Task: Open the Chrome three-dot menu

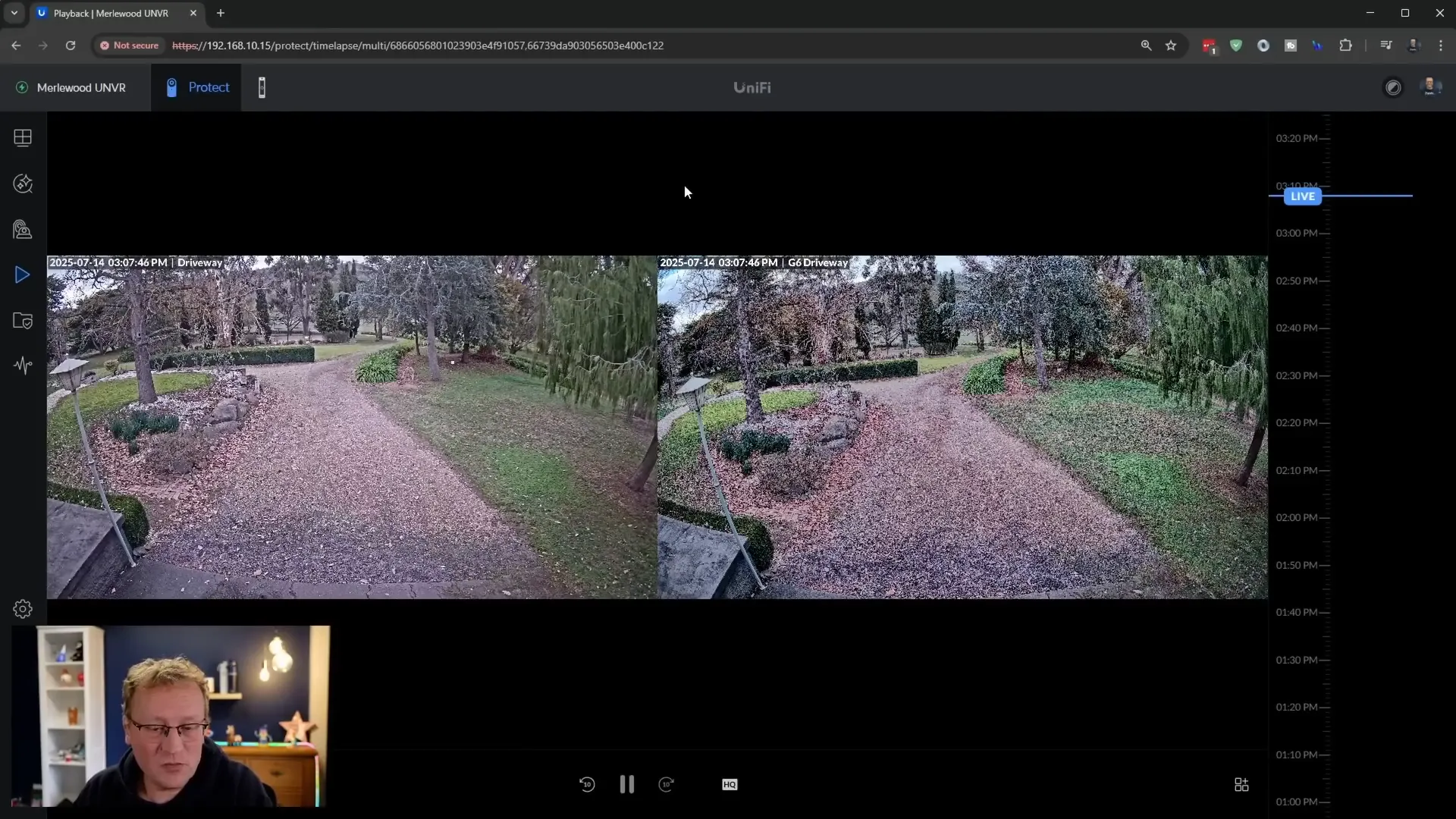Action: coord(1441,45)
